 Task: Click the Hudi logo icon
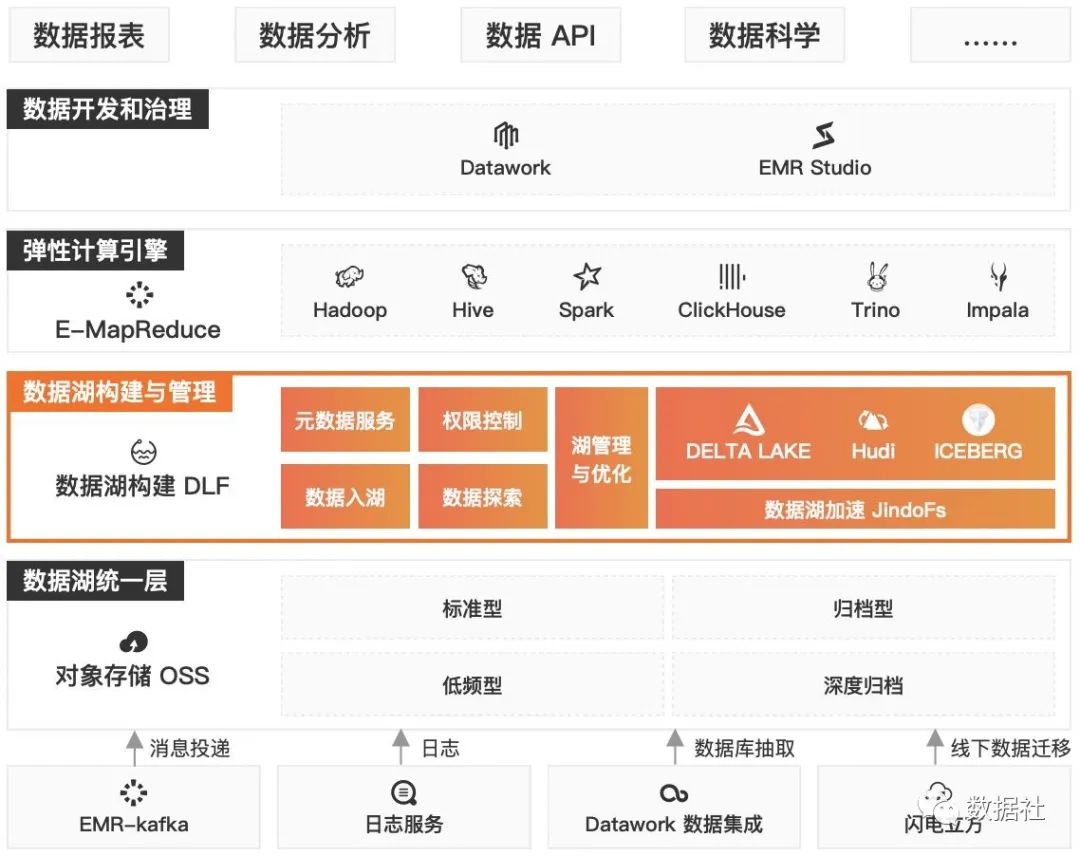873,419
